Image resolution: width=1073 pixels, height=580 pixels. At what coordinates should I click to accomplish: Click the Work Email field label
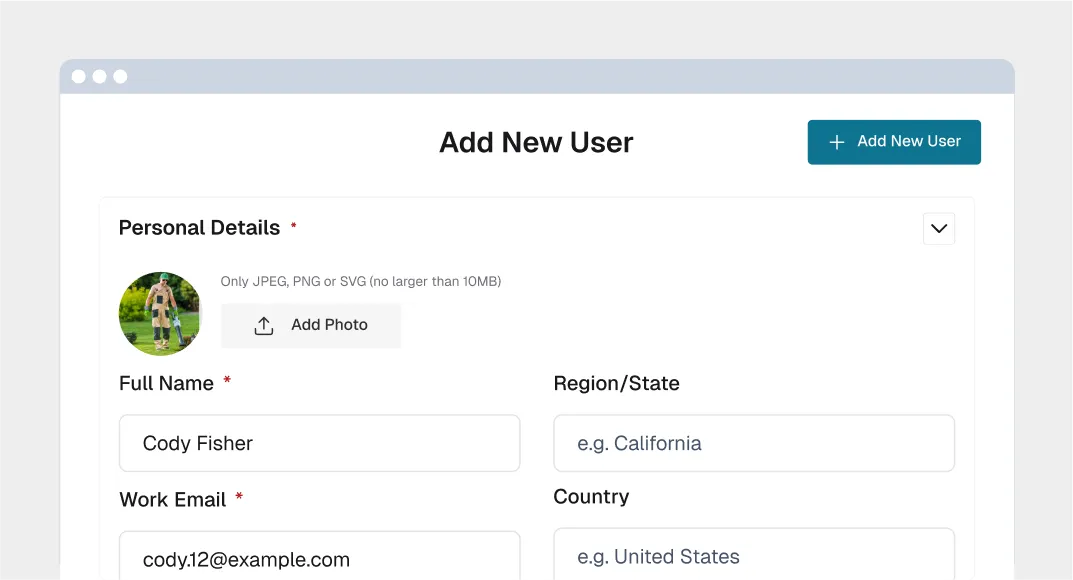[172, 499]
